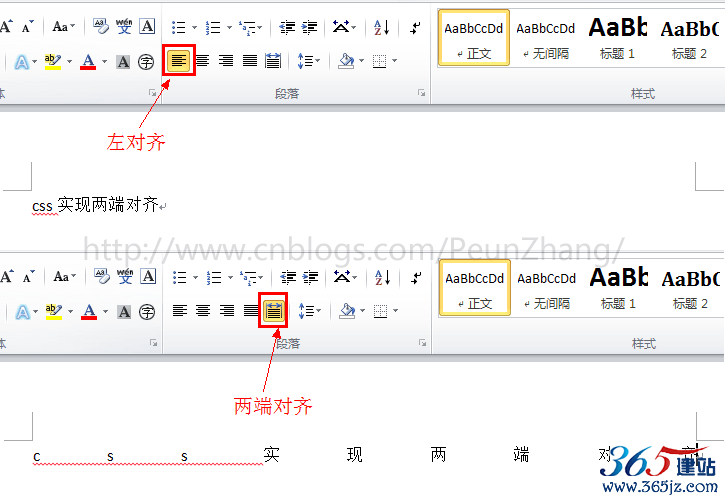
Task: Open highlight color dropdown arrow, upper ribbon
Action: tap(69, 61)
